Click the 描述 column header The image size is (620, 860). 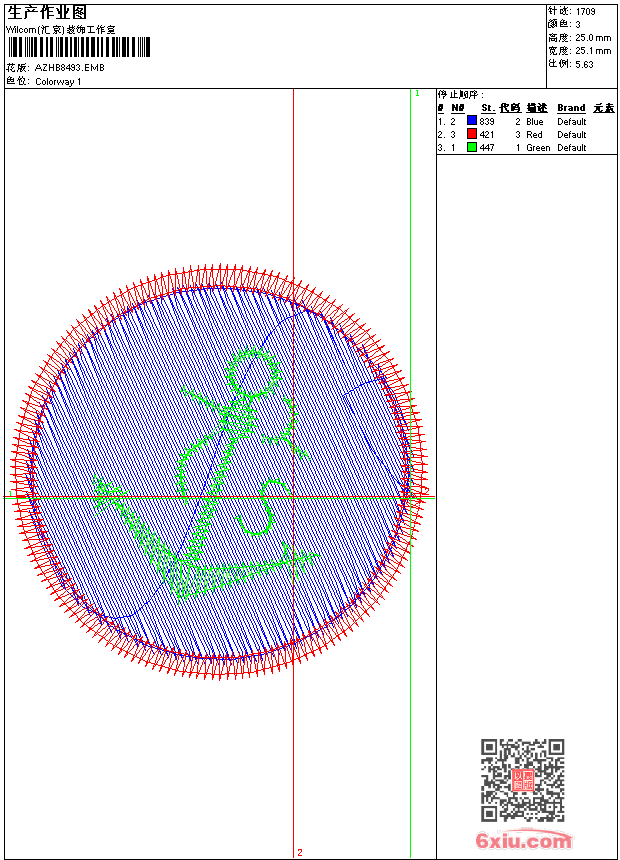point(537,108)
